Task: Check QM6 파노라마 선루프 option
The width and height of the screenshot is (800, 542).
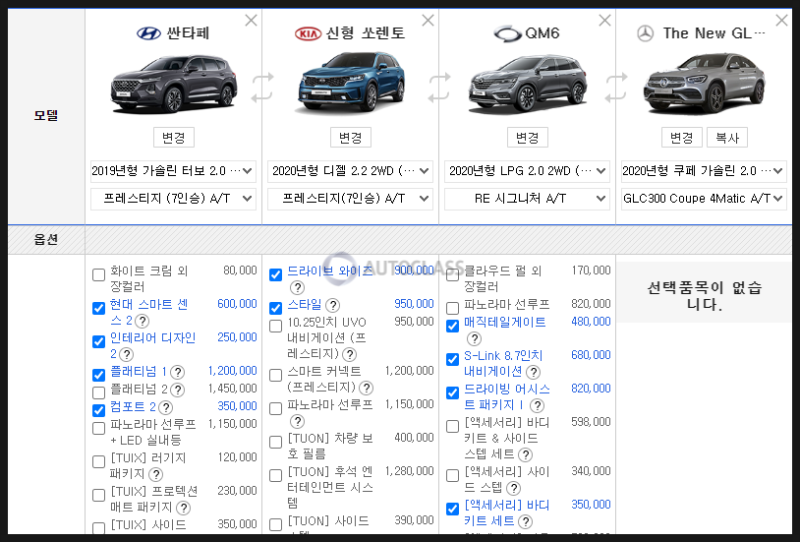Action: (x=453, y=308)
